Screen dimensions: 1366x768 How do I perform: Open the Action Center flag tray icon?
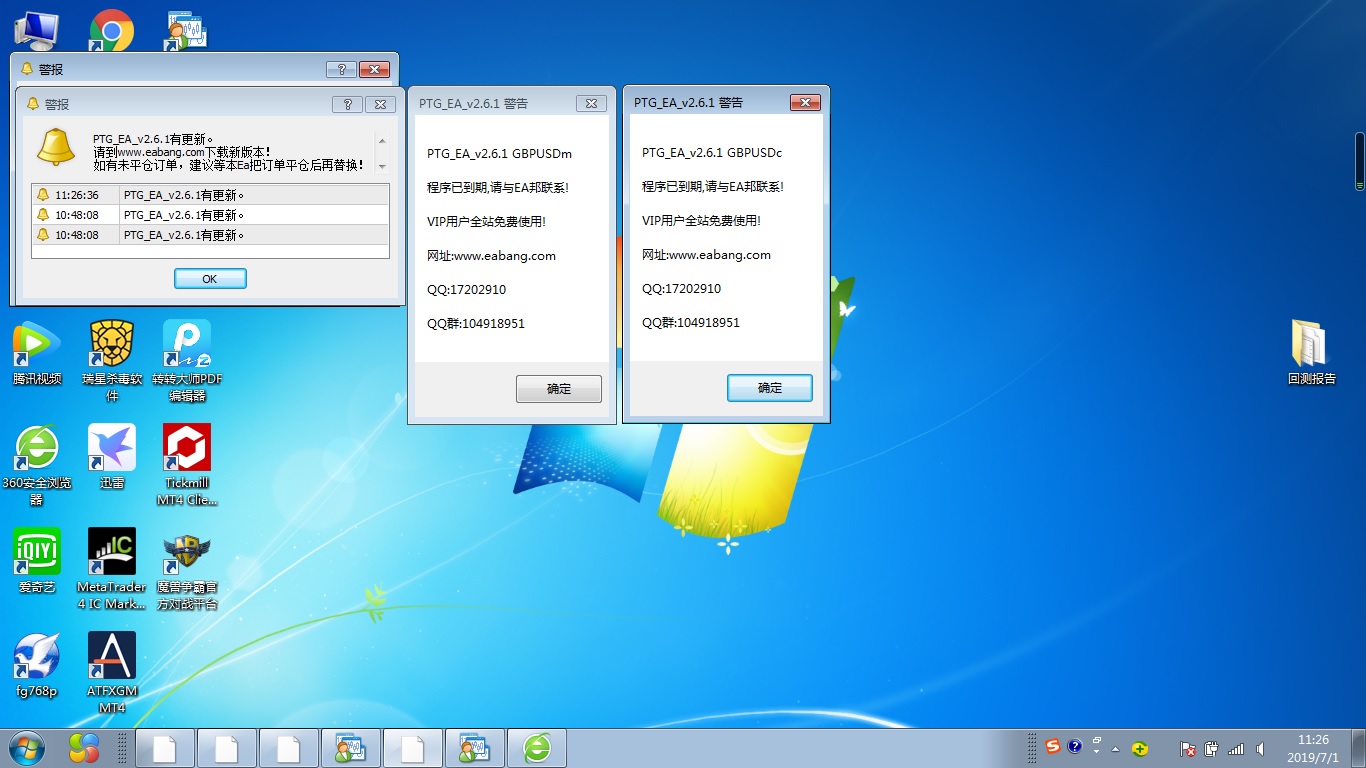pos(1188,748)
